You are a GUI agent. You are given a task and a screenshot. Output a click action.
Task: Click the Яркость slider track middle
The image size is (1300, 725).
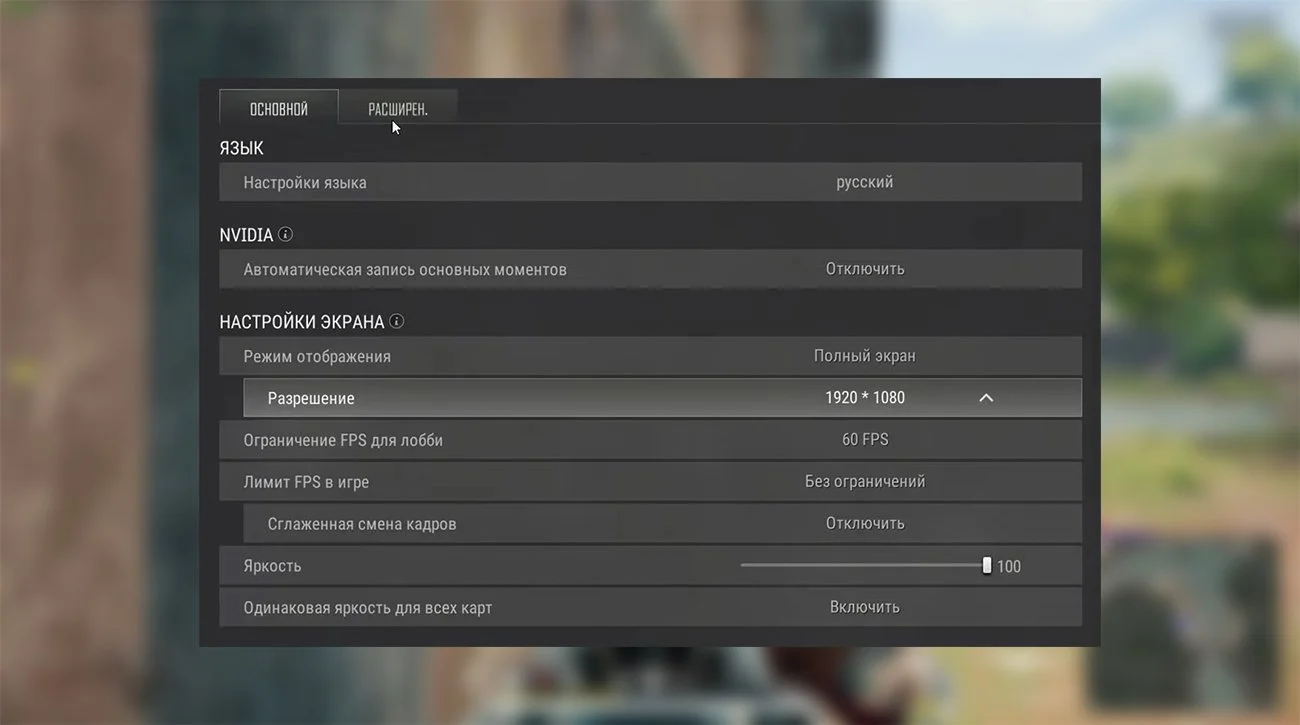point(864,566)
